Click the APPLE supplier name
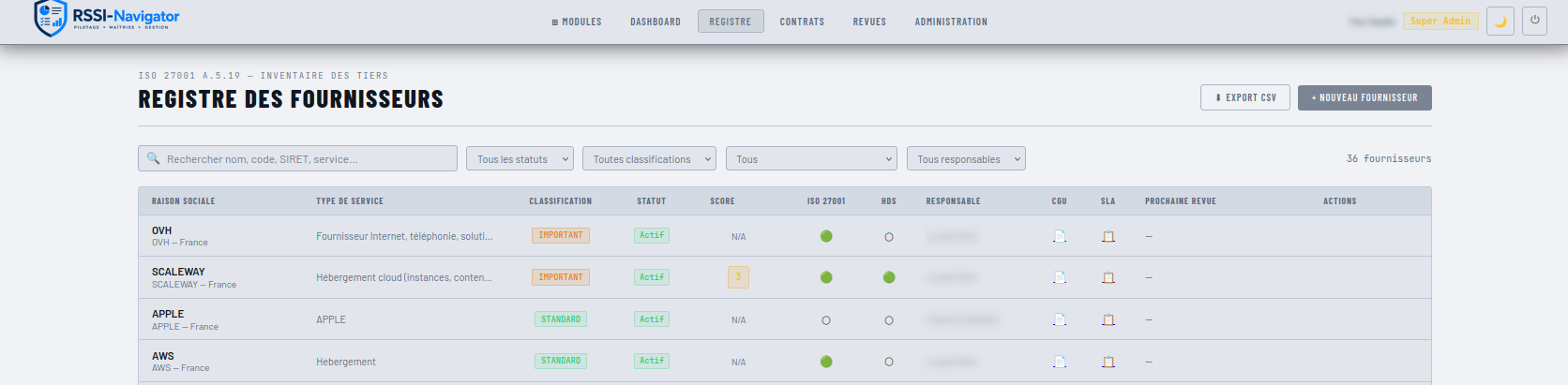1568x385 pixels. coord(168,314)
